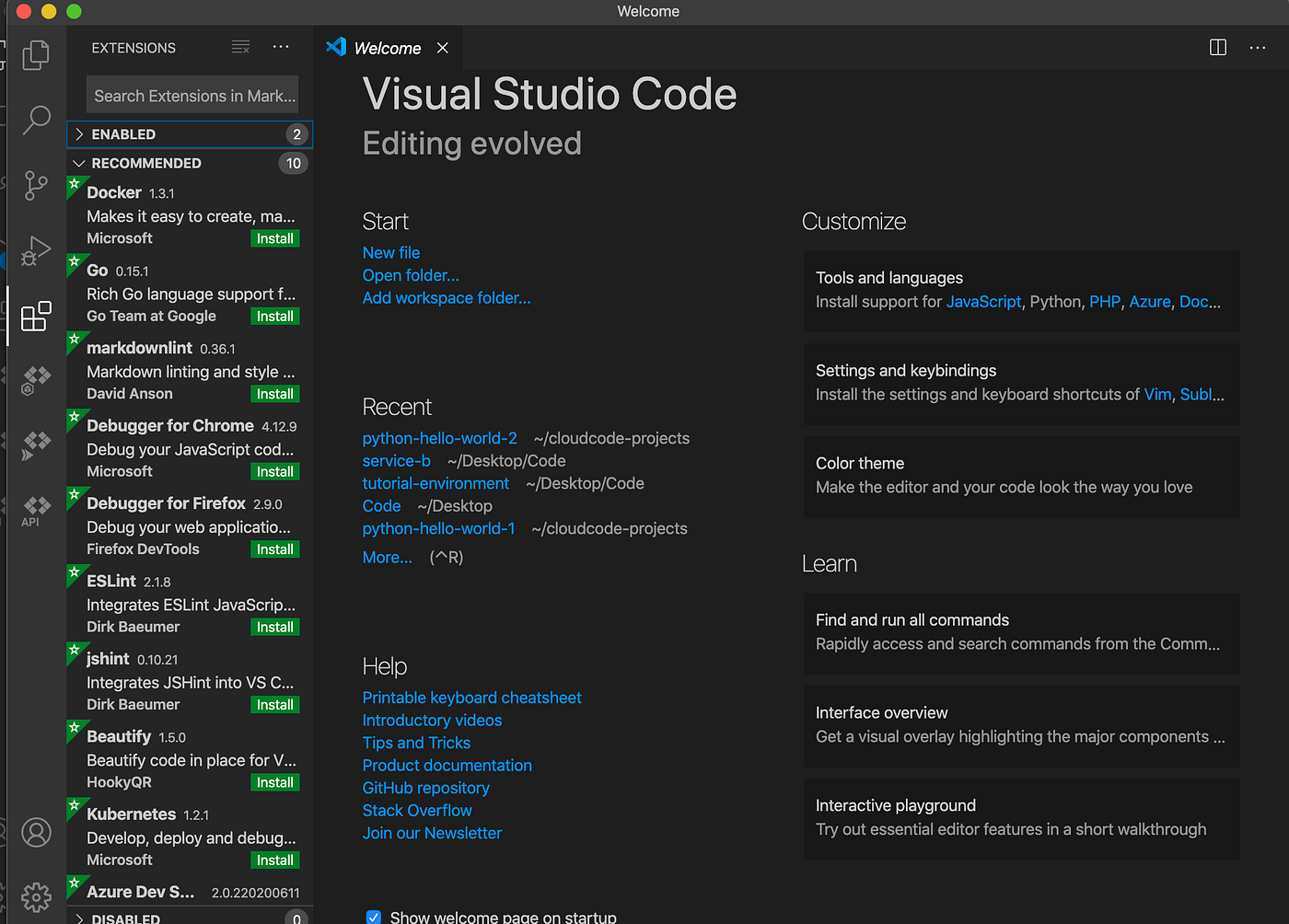Uncheck Show welcome page on startup
This screenshot has width=1289, height=924.
pyautogui.click(x=374, y=917)
